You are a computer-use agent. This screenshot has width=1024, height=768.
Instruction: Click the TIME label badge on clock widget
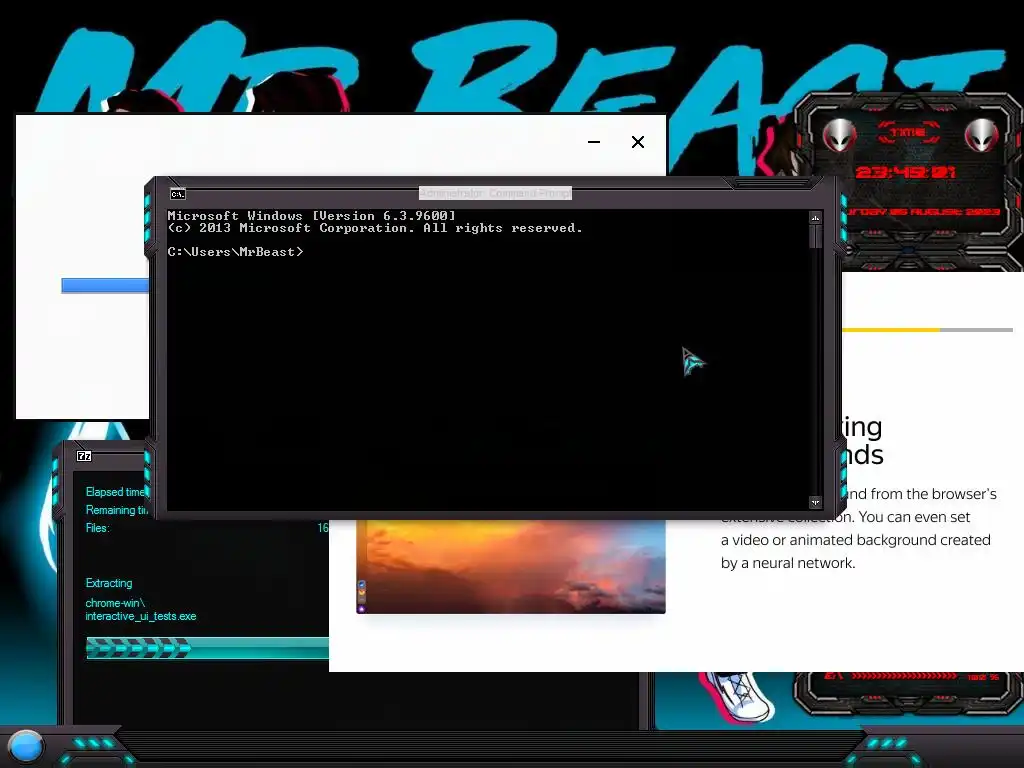[908, 133]
